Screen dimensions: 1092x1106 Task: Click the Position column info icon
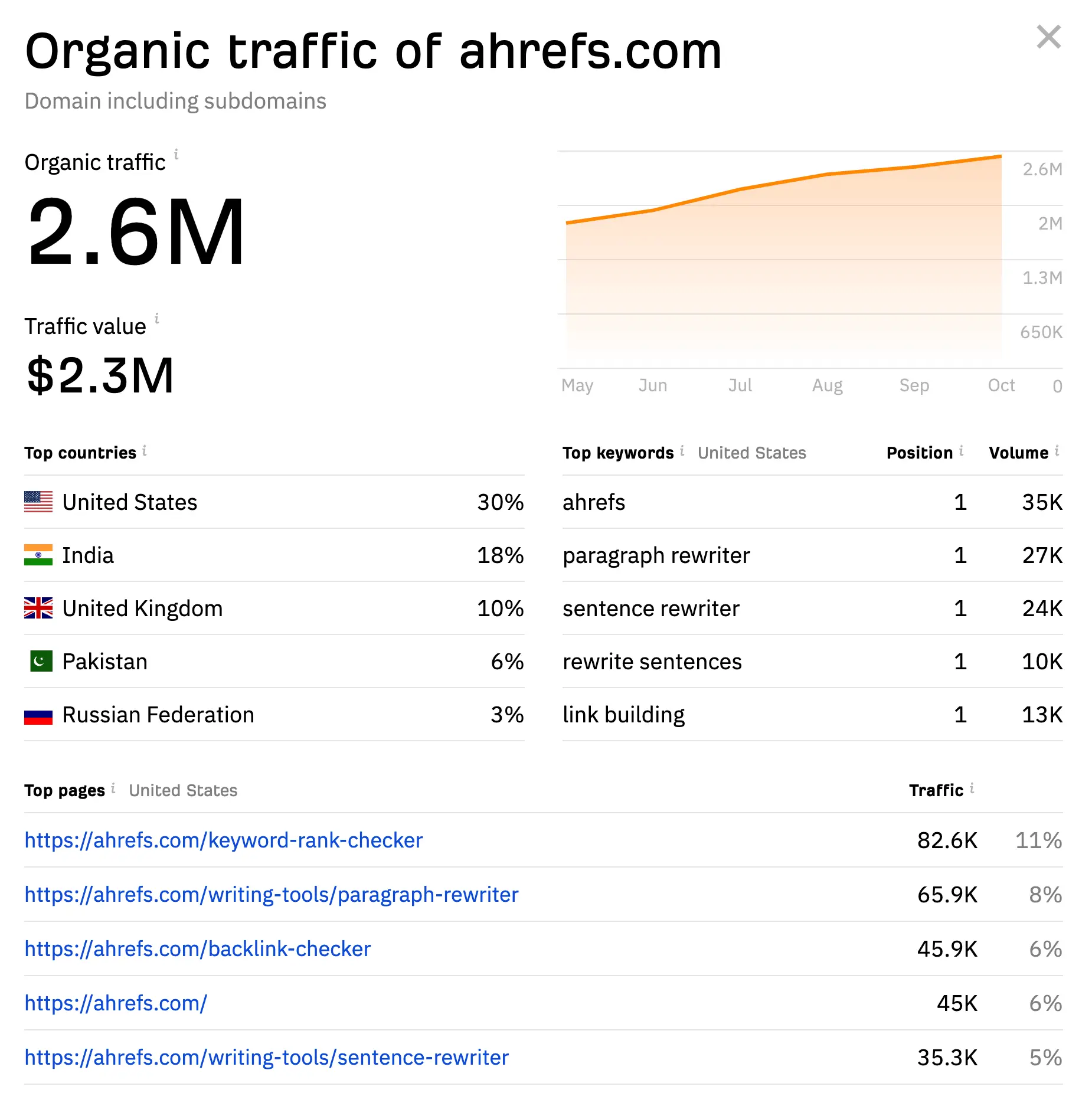pyautogui.click(x=961, y=451)
